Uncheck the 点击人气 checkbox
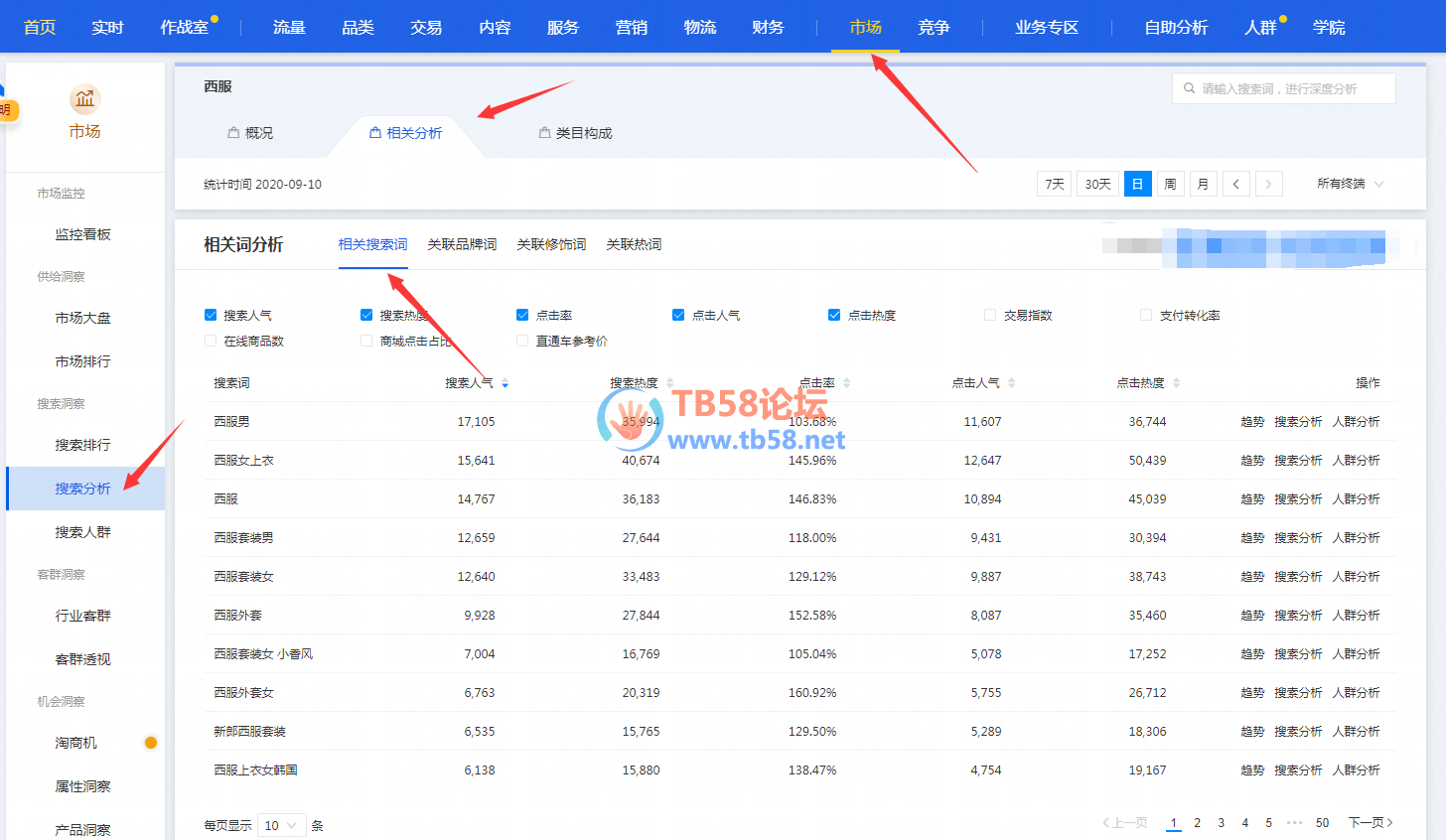 click(678, 315)
